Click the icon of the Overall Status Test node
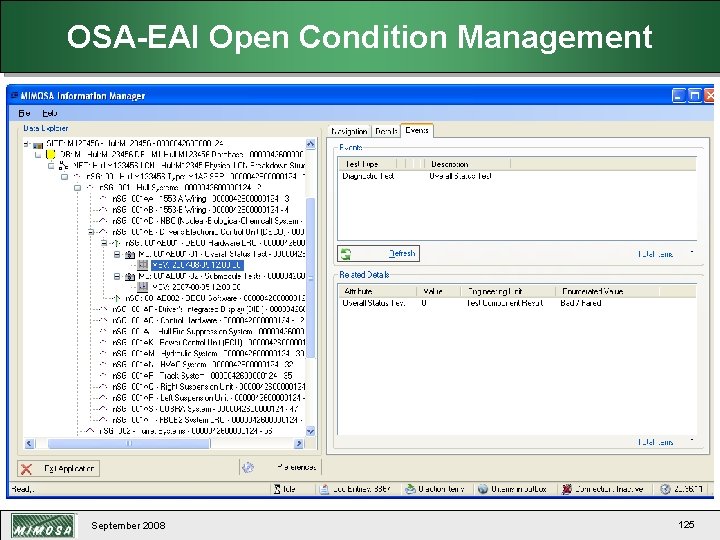The width and height of the screenshot is (720, 540). [130, 254]
